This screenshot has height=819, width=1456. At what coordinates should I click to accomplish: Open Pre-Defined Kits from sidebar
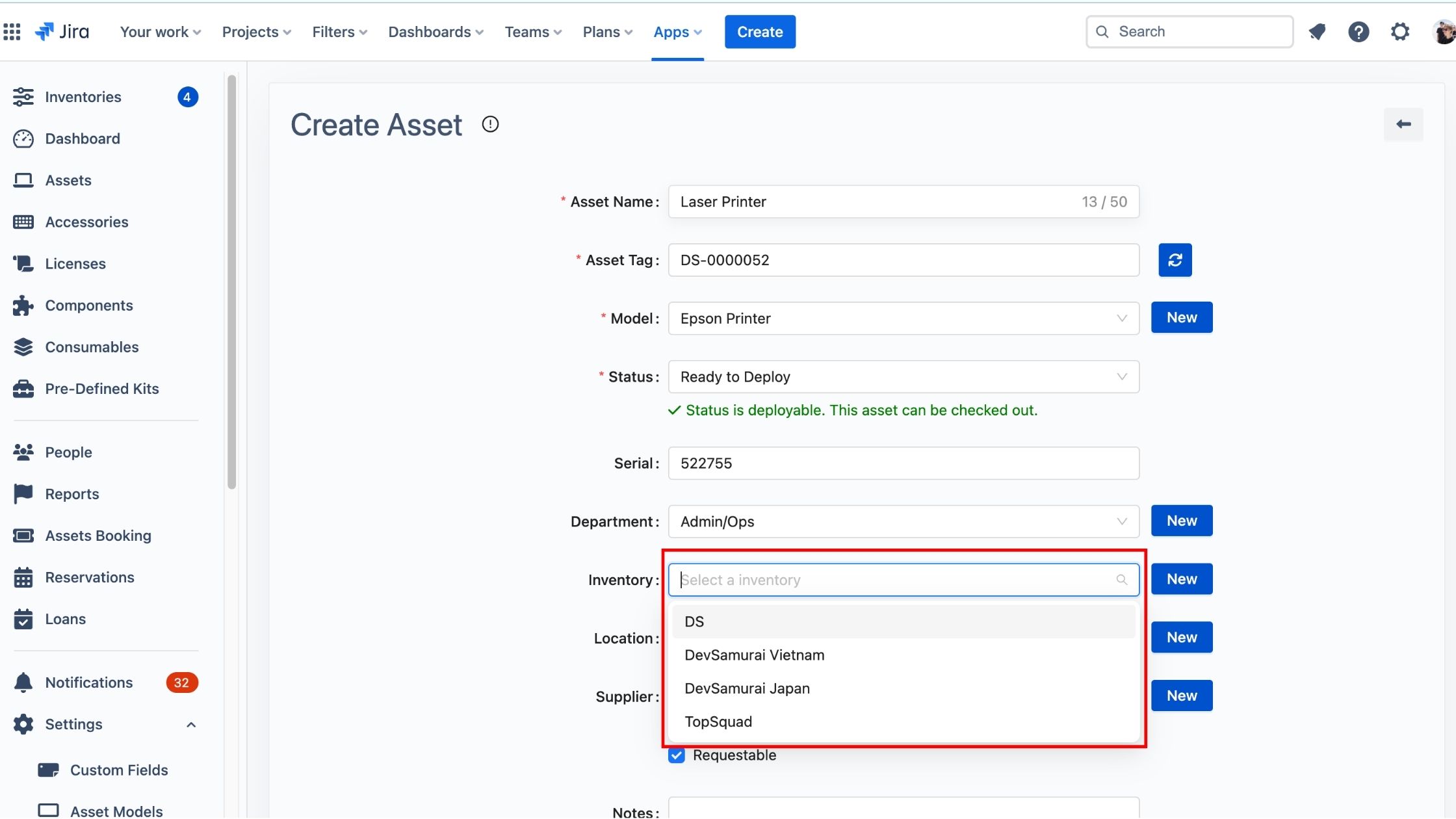coord(101,389)
